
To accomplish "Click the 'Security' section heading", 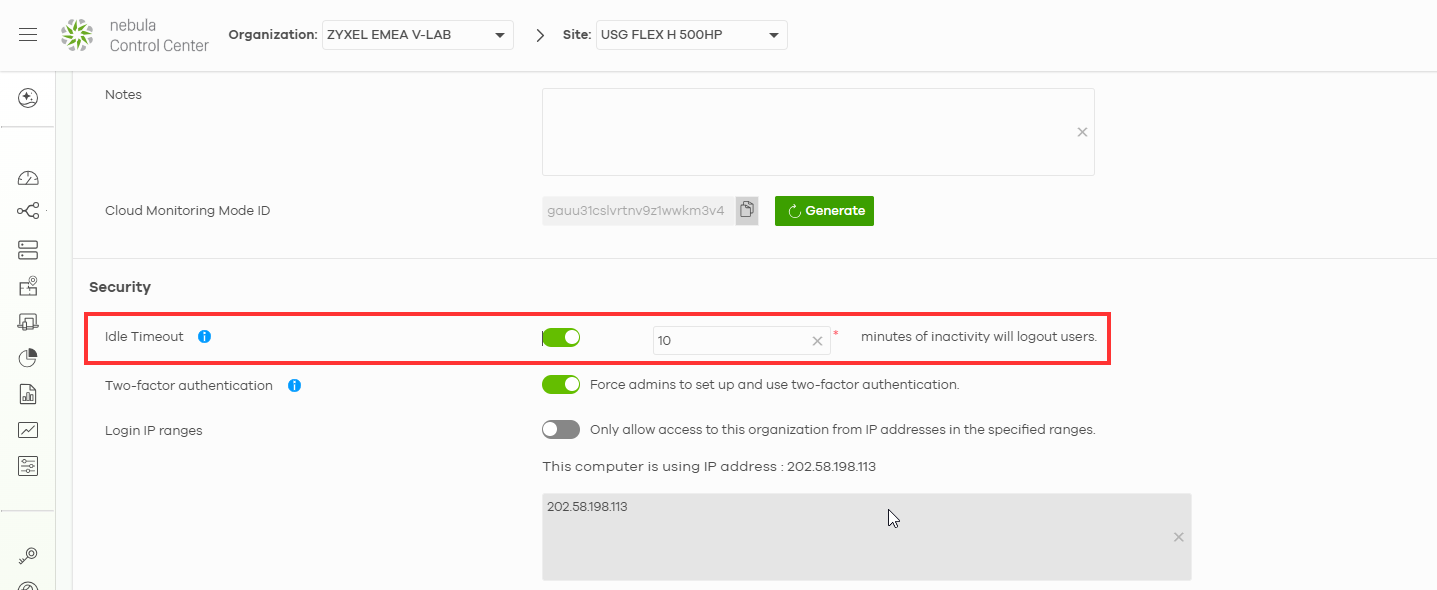I will (120, 287).
